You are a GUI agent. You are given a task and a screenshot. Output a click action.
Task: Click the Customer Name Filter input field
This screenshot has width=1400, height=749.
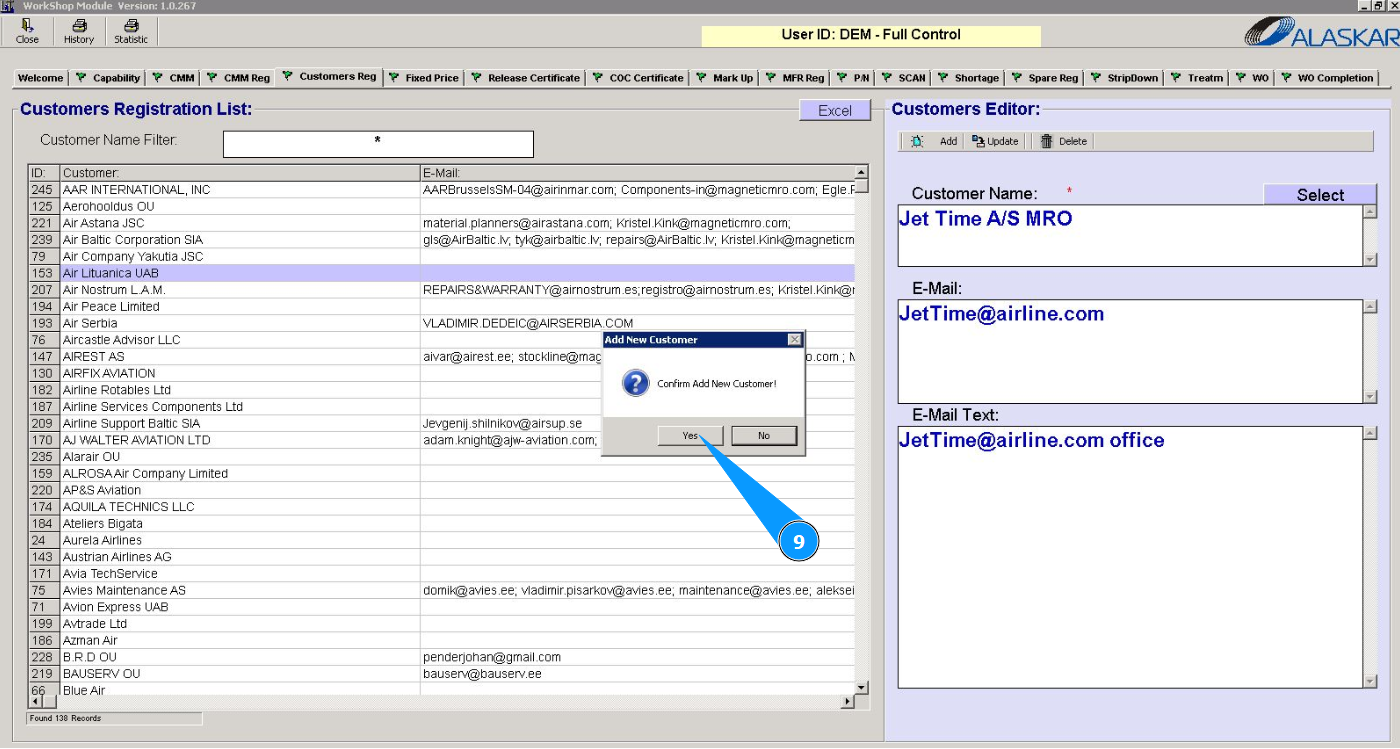click(378, 144)
